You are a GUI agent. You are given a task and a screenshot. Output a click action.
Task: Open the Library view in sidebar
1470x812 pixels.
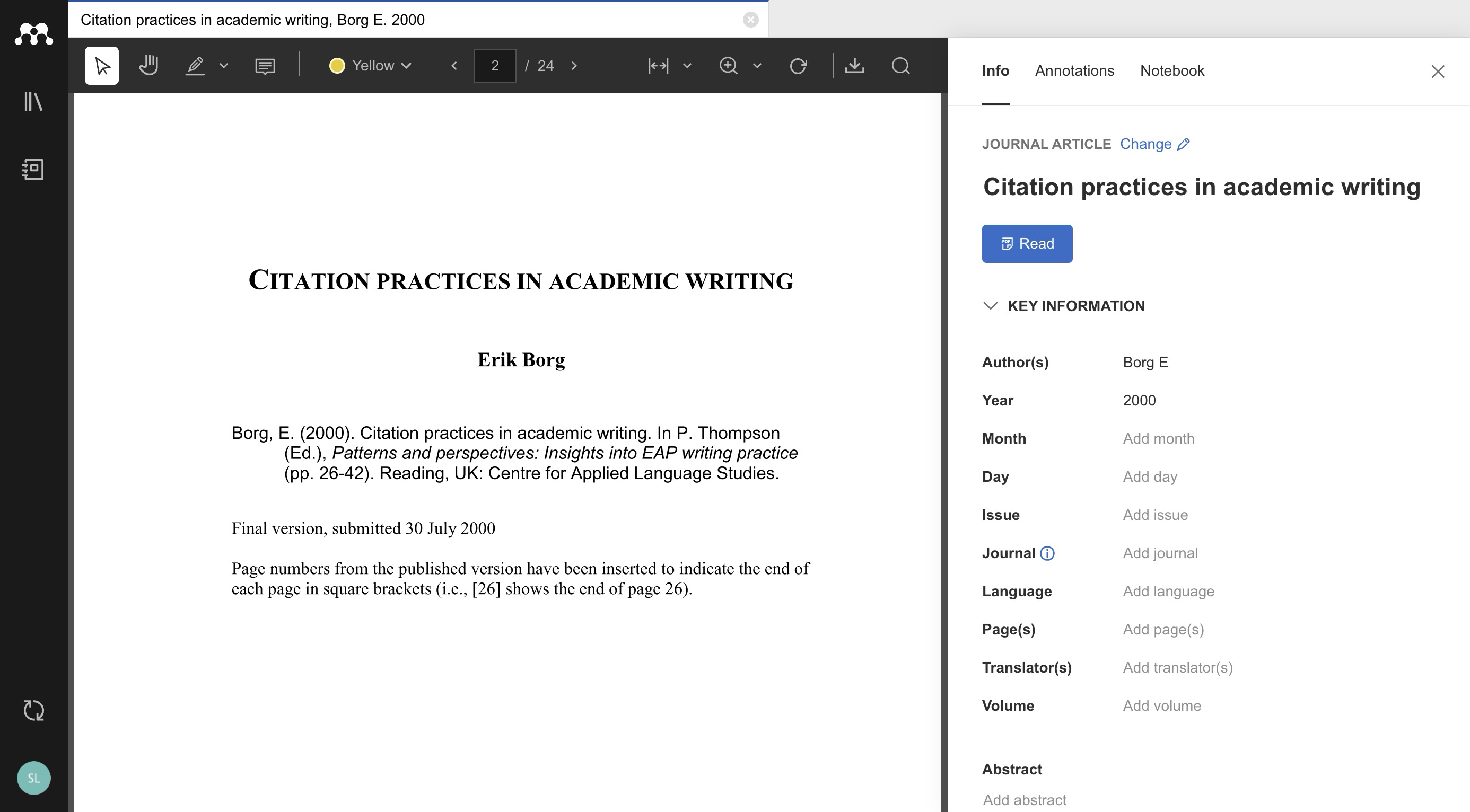33,102
